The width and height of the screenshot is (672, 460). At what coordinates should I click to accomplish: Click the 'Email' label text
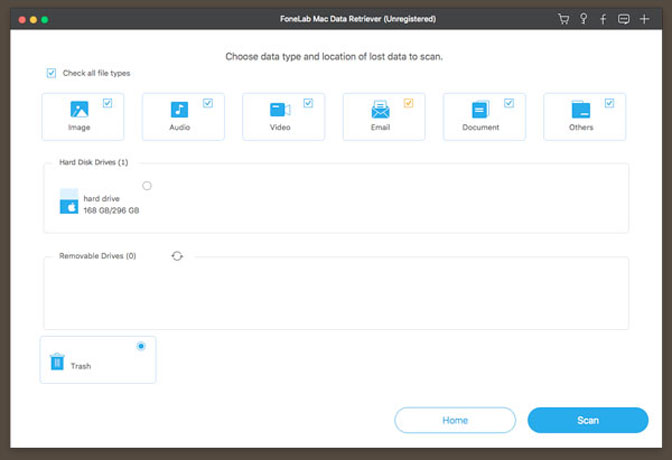click(x=380, y=127)
